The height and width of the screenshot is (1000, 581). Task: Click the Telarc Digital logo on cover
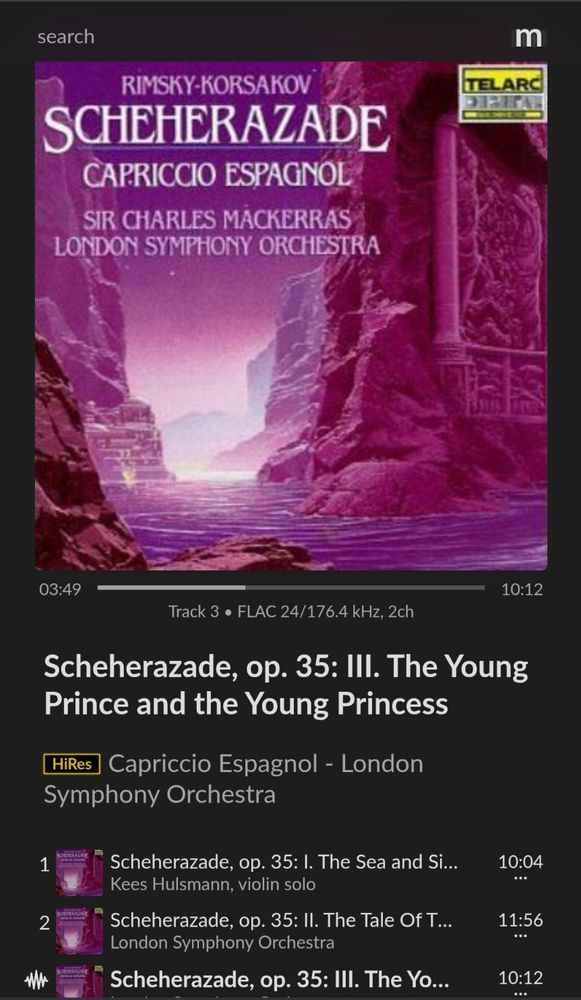click(x=503, y=94)
